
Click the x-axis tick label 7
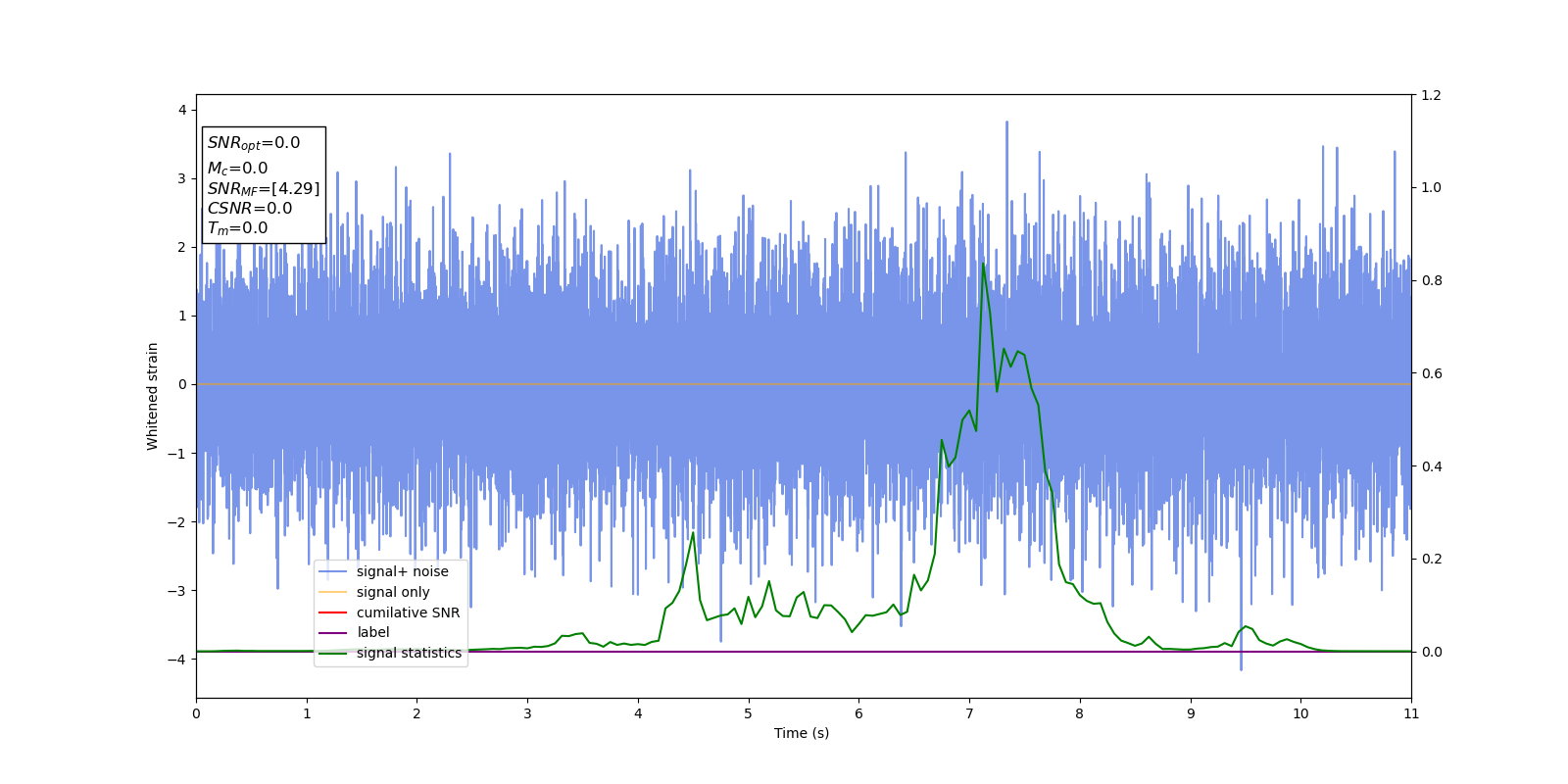[x=969, y=713]
